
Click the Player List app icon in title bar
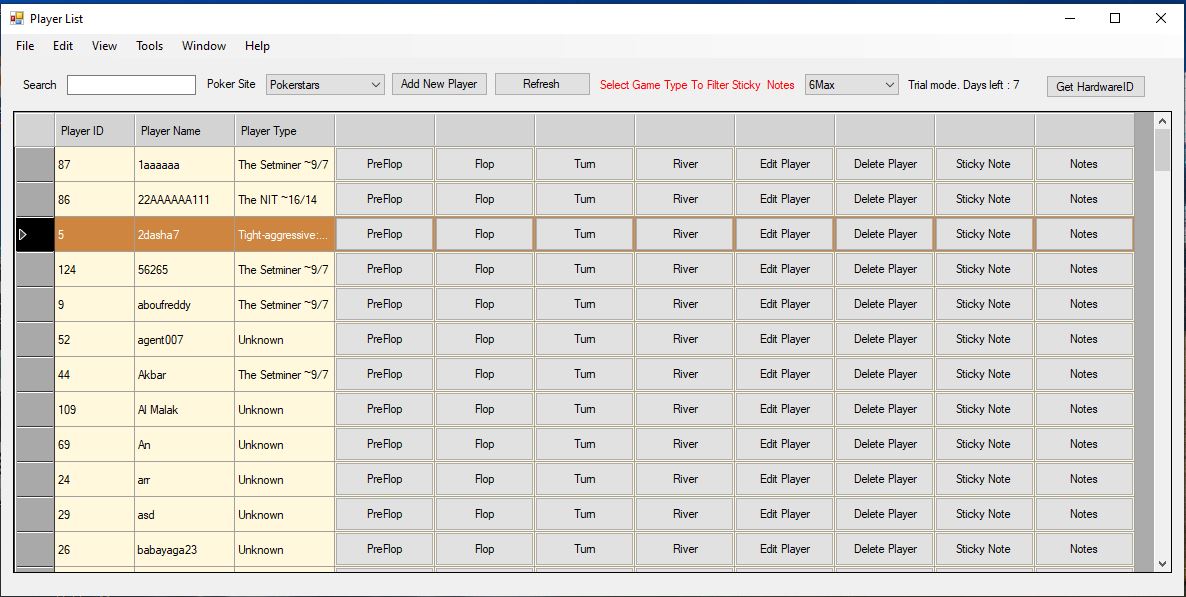click(17, 18)
